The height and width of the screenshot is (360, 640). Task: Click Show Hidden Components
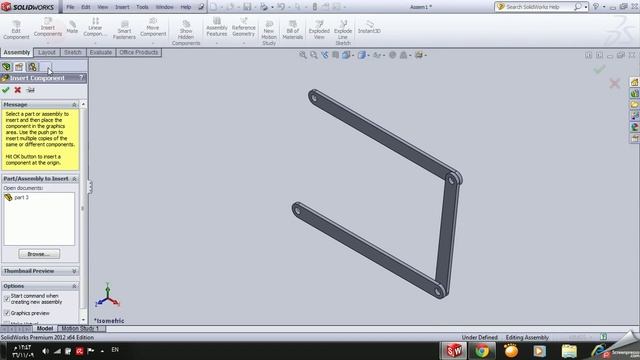[186, 32]
